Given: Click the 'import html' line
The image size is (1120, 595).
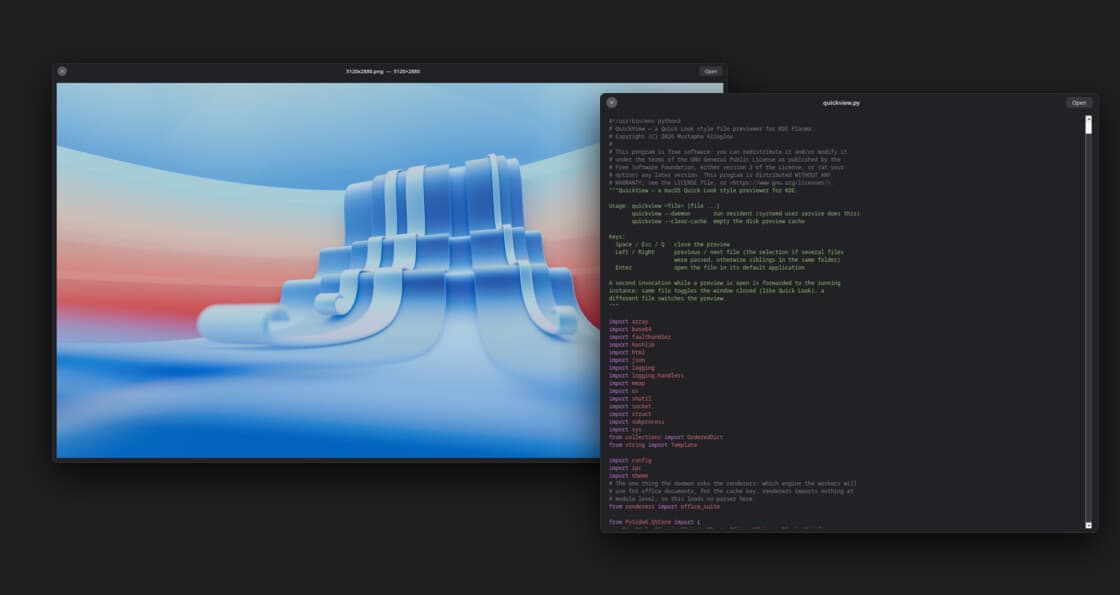Looking at the screenshot, I should 627,352.
